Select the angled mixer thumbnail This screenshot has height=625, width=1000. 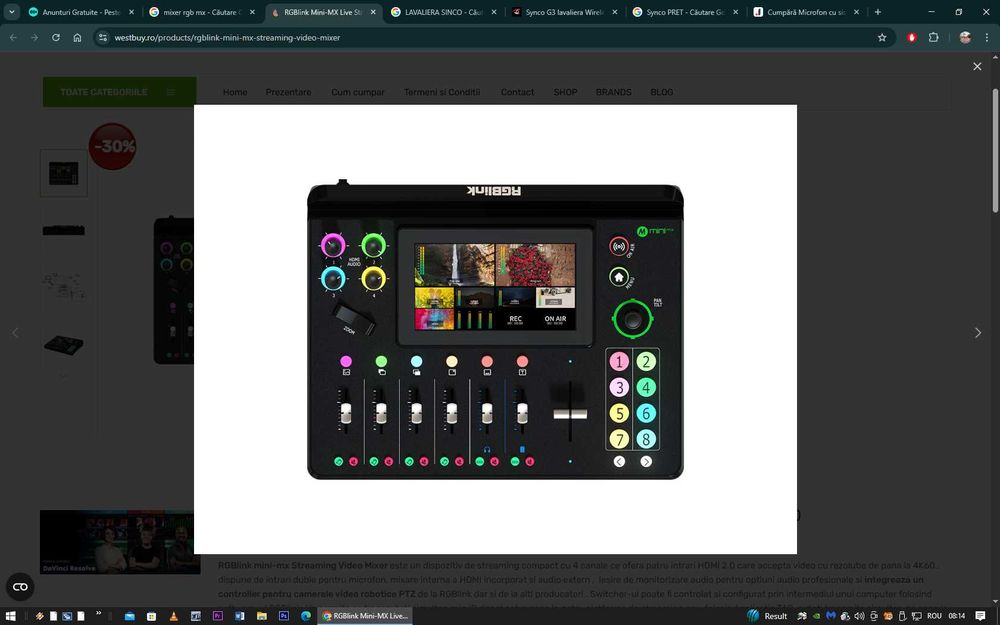[64, 344]
